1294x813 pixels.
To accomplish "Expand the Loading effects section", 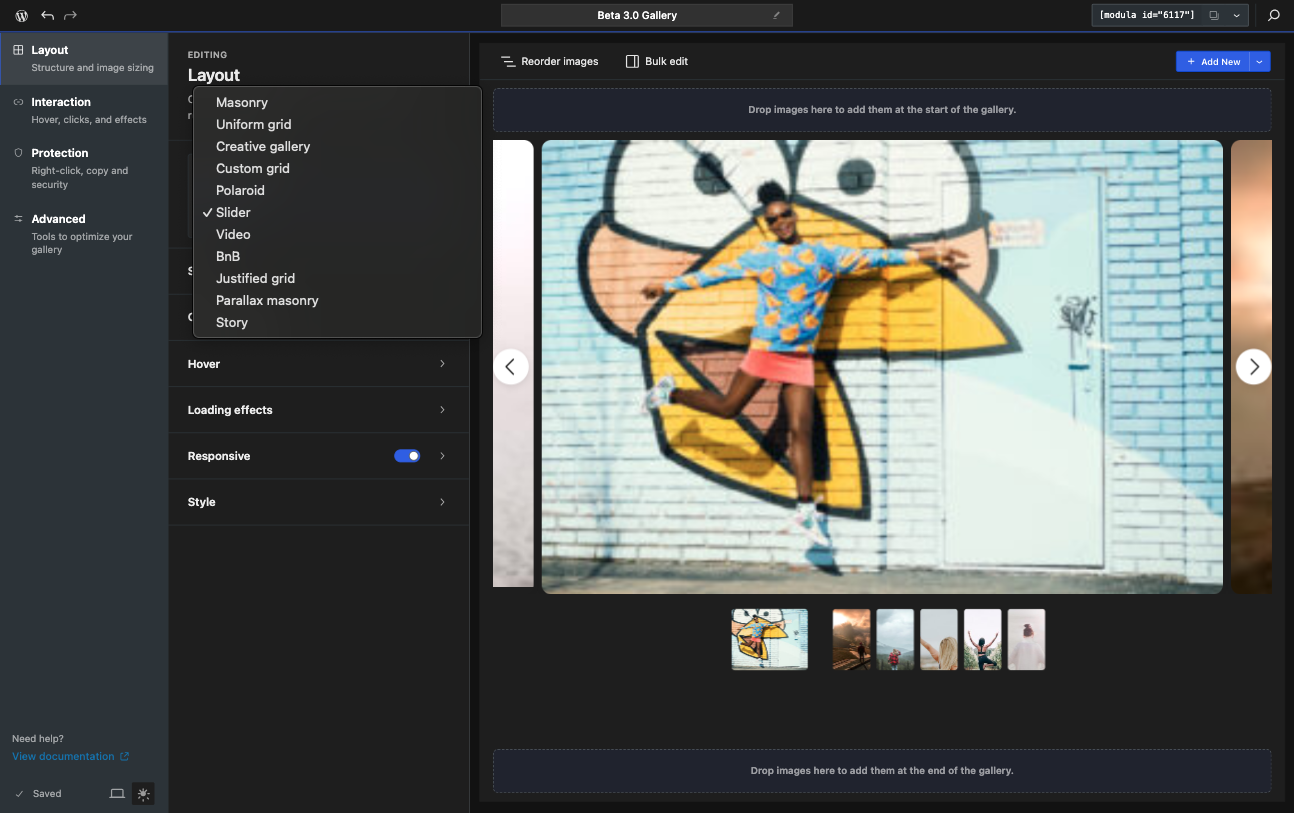I will [318, 410].
